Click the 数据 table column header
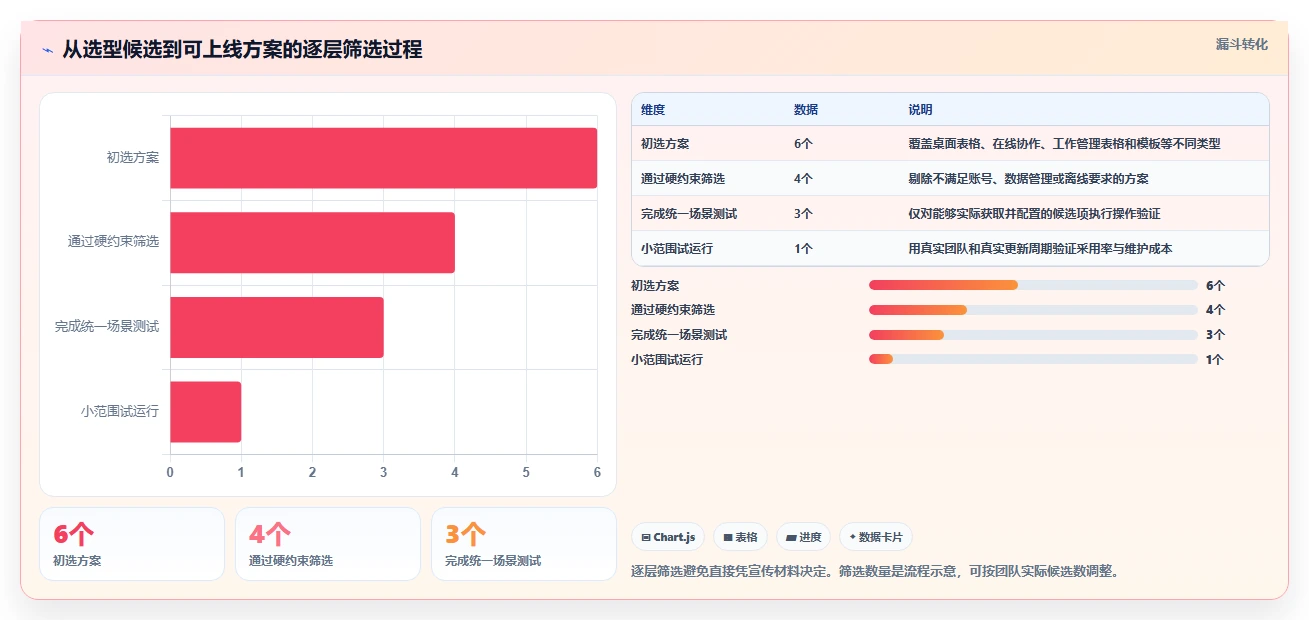This screenshot has width=1309, height=620. 806,110
